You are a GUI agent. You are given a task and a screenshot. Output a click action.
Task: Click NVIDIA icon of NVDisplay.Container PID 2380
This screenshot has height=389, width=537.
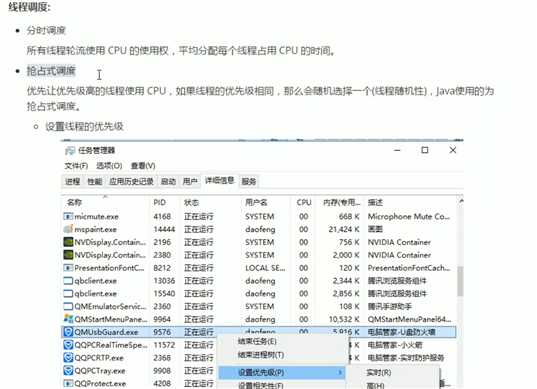click(68, 255)
